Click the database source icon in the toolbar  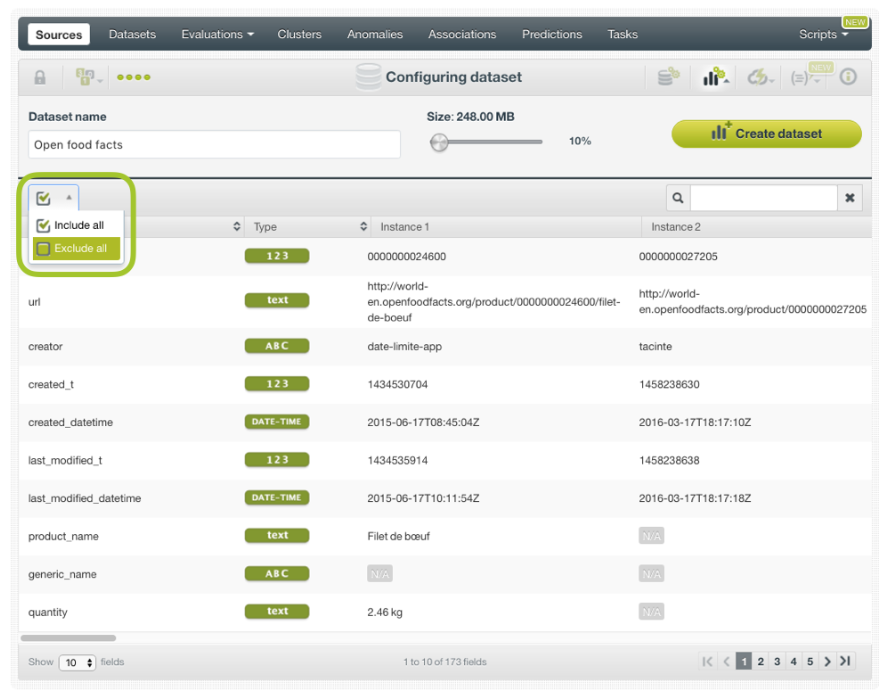tap(668, 77)
